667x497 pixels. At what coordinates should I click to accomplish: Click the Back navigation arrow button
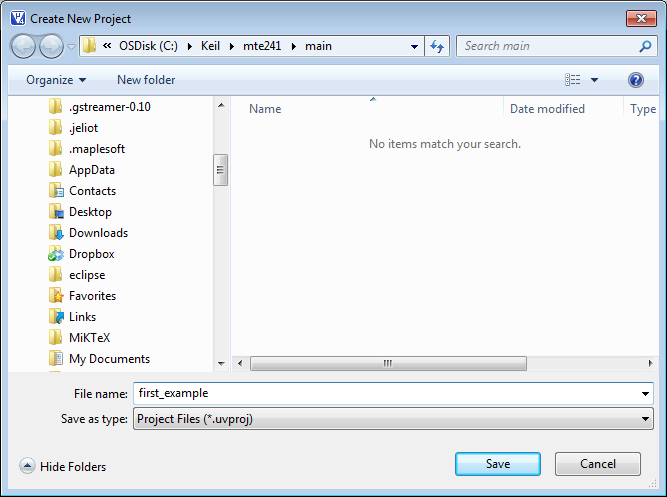23,46
